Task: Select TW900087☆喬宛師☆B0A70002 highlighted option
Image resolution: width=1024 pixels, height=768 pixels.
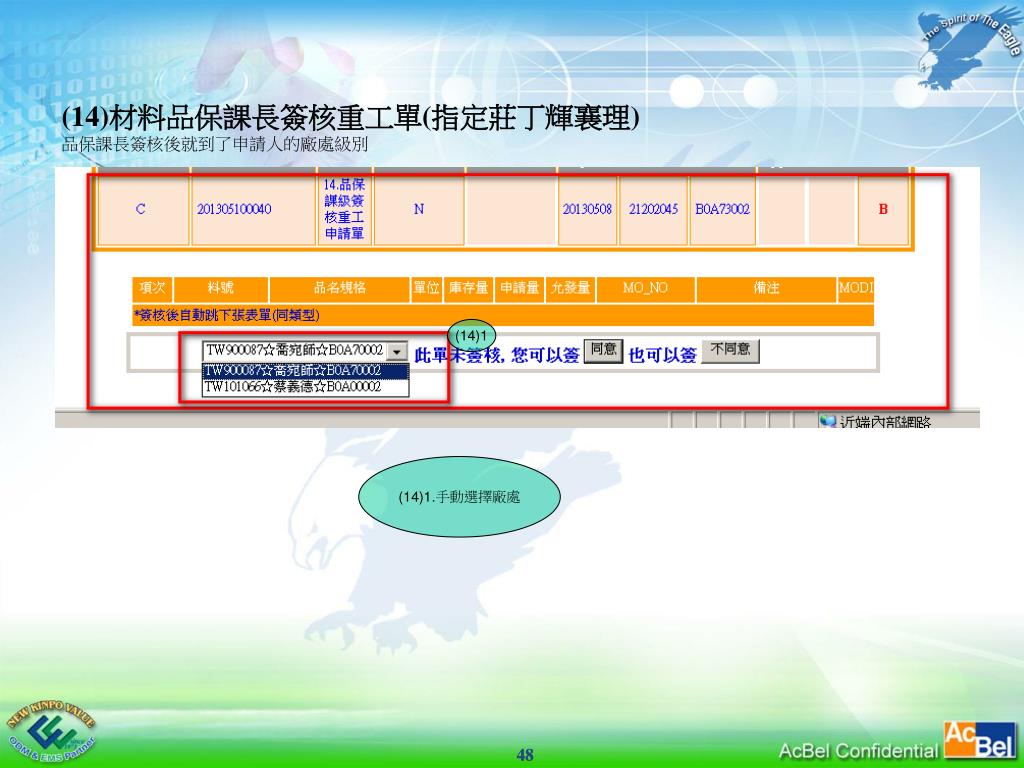Action: [x=306, y=371]
